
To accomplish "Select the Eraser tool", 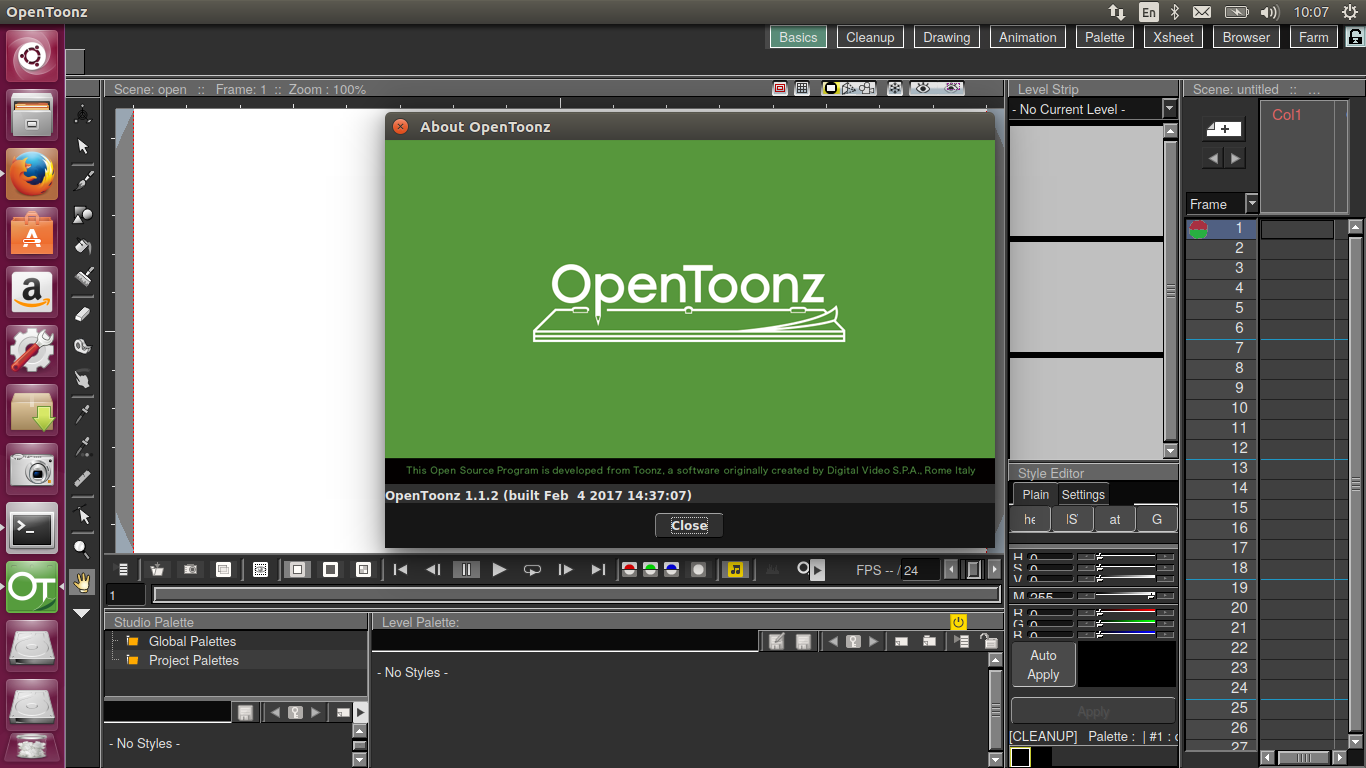I will (x=83, y=313).
